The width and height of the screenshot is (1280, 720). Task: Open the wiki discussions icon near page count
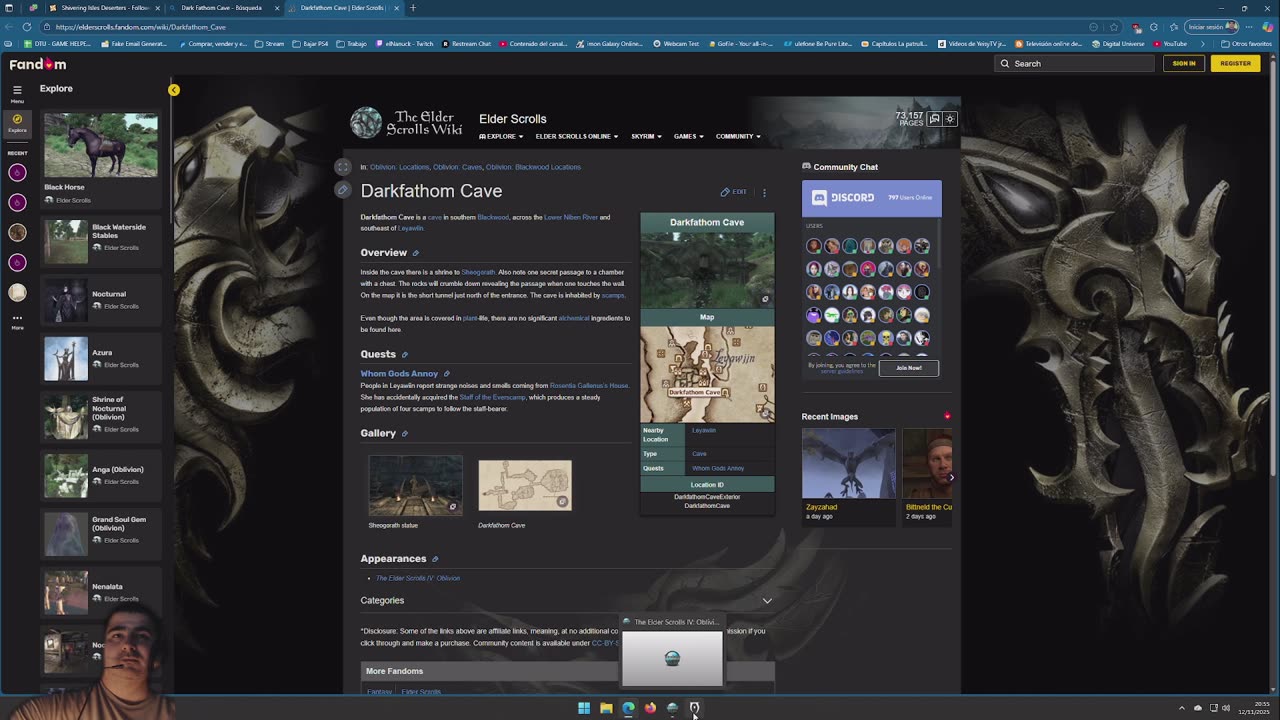point(934,119)
